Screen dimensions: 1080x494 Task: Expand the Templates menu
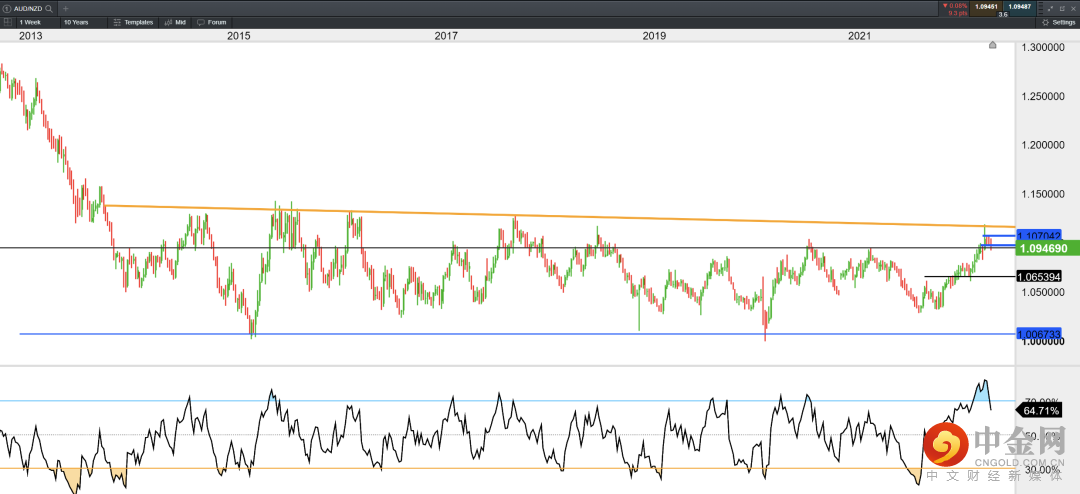click(133, 21)
